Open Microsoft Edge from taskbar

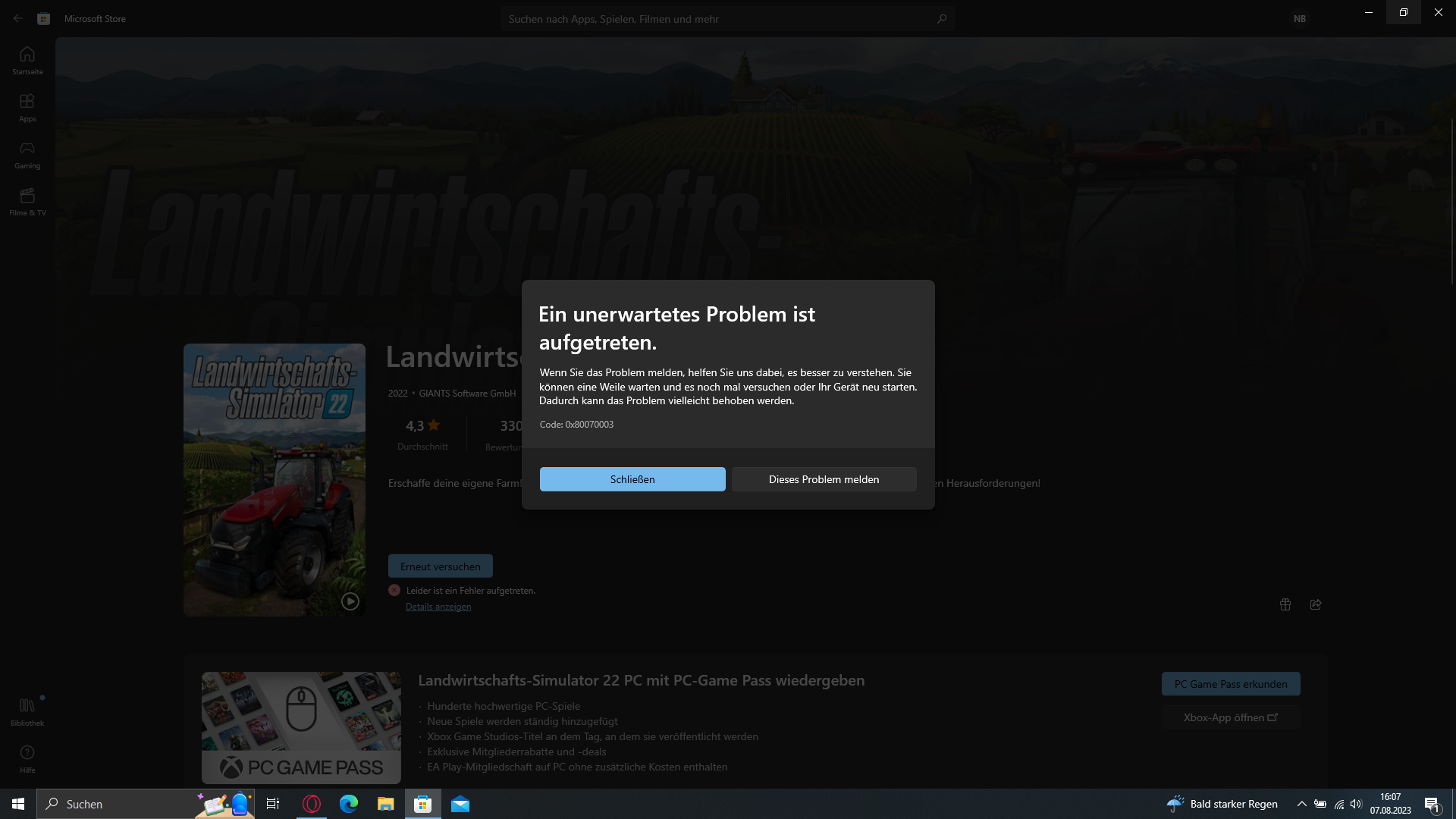(349, 804)
